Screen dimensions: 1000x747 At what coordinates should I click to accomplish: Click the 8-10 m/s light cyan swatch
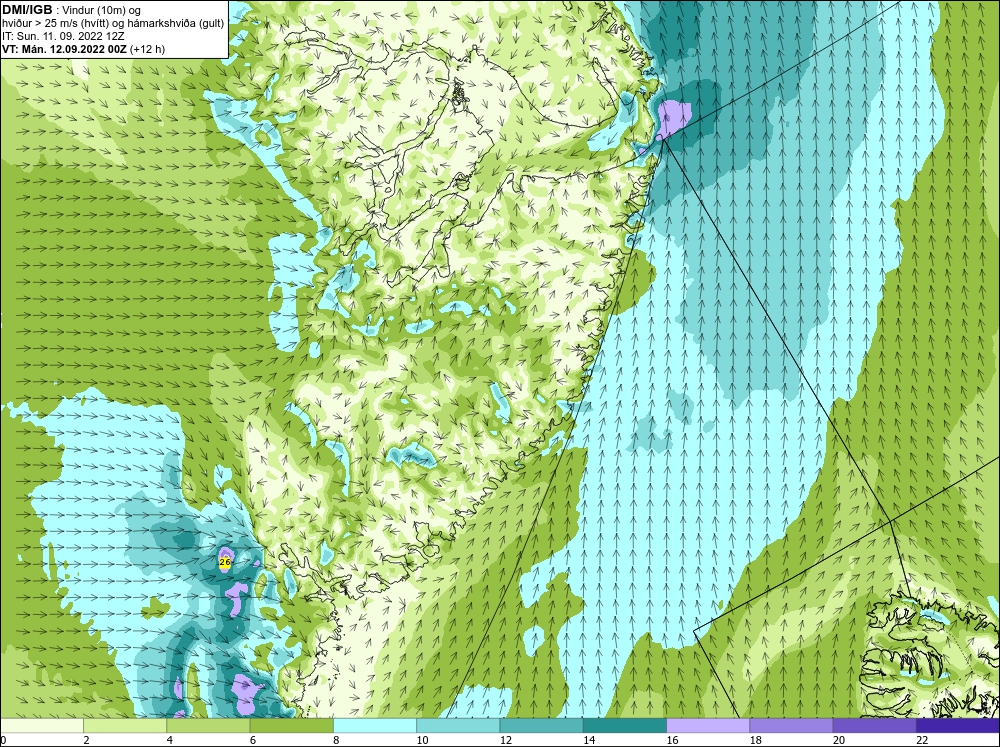(375, 725)
